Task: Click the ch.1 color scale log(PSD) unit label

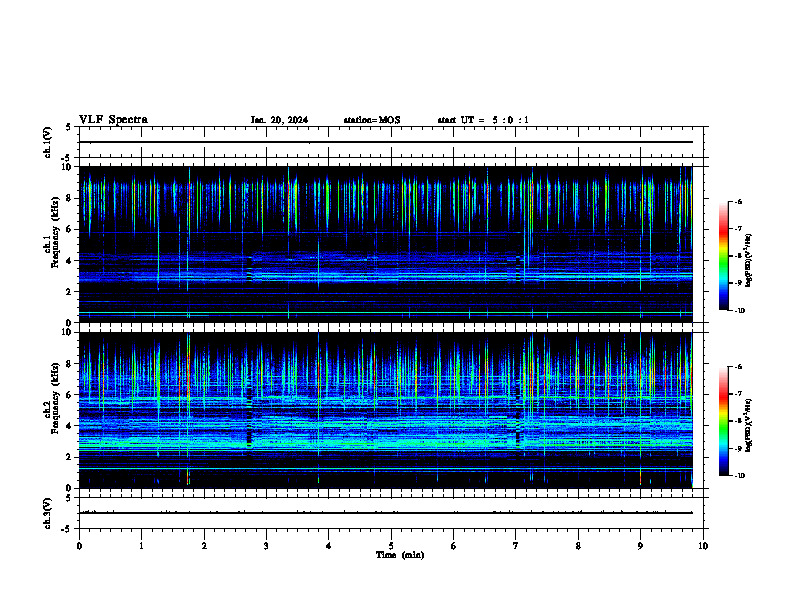Action: 749,260
